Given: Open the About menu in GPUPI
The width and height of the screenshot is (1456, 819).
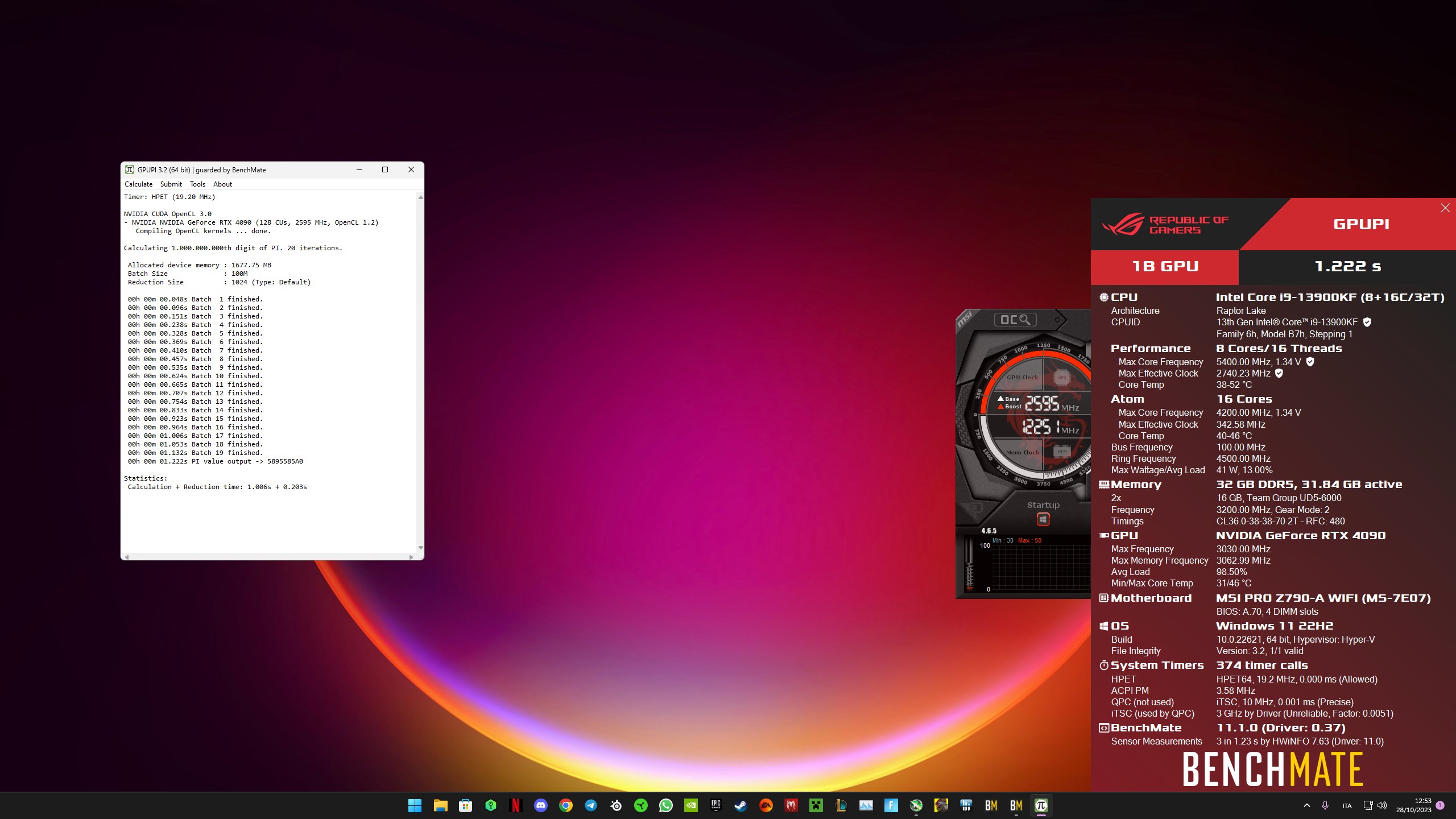Looking at the screenshot, I should click(222, 184).
